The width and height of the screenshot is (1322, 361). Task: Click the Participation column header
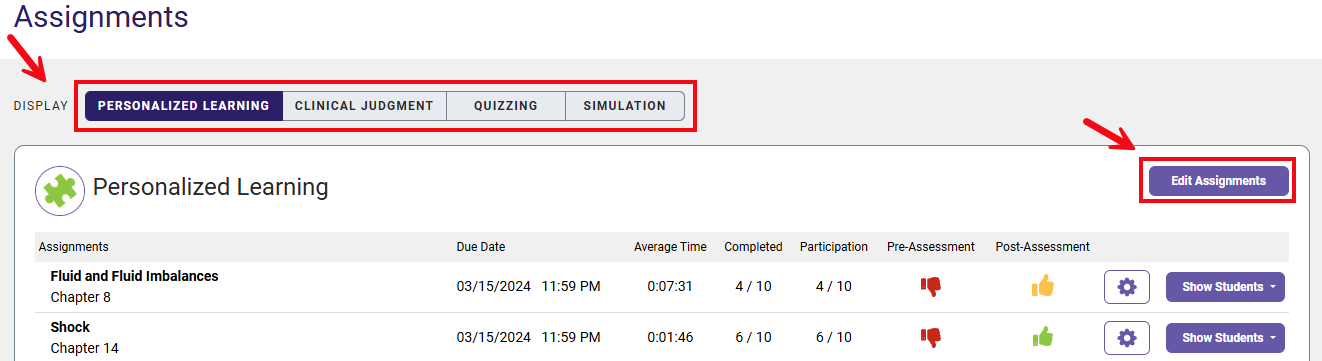coord(834,247)
